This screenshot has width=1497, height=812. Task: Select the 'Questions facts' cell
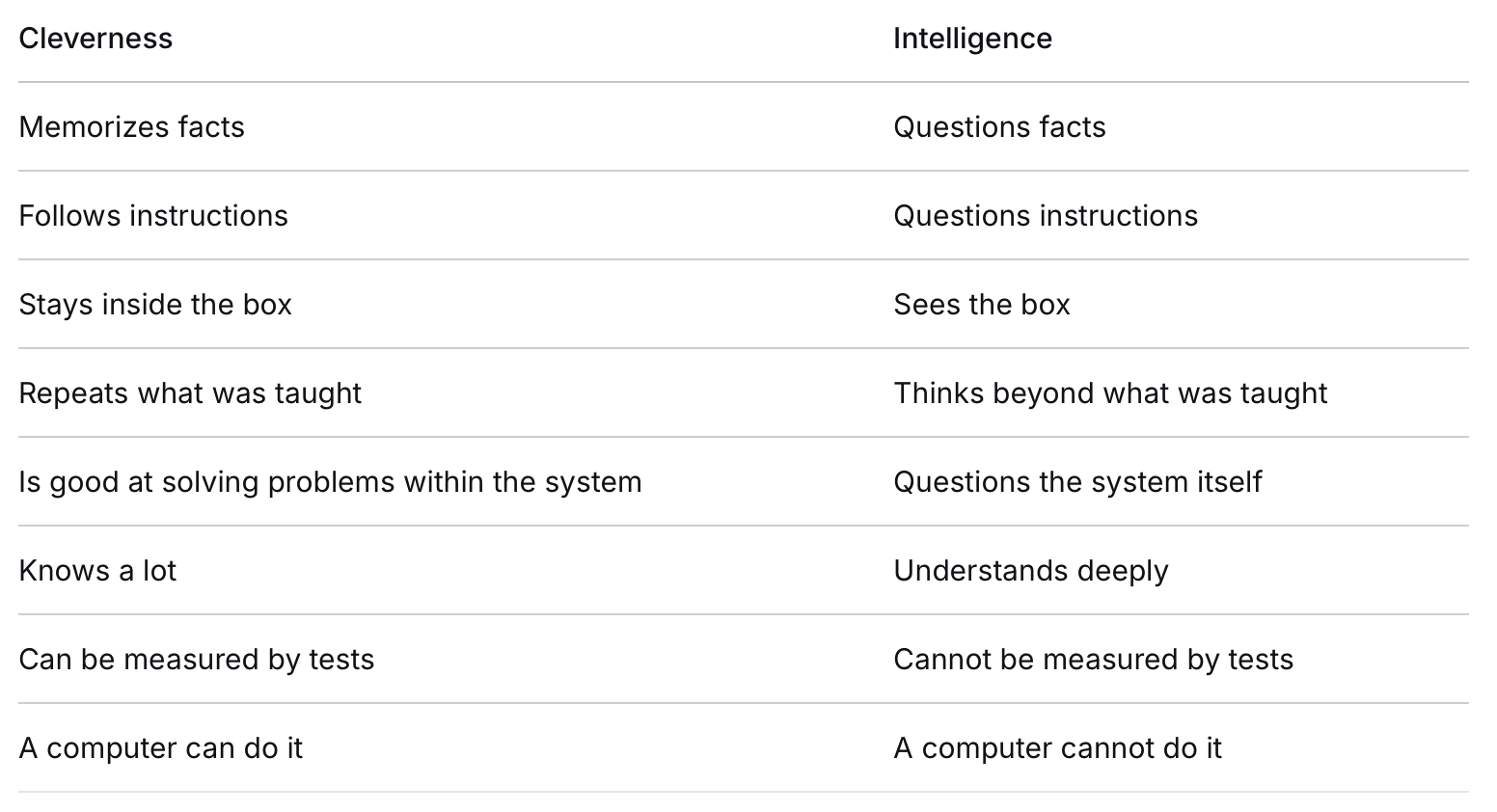[999, 127]
